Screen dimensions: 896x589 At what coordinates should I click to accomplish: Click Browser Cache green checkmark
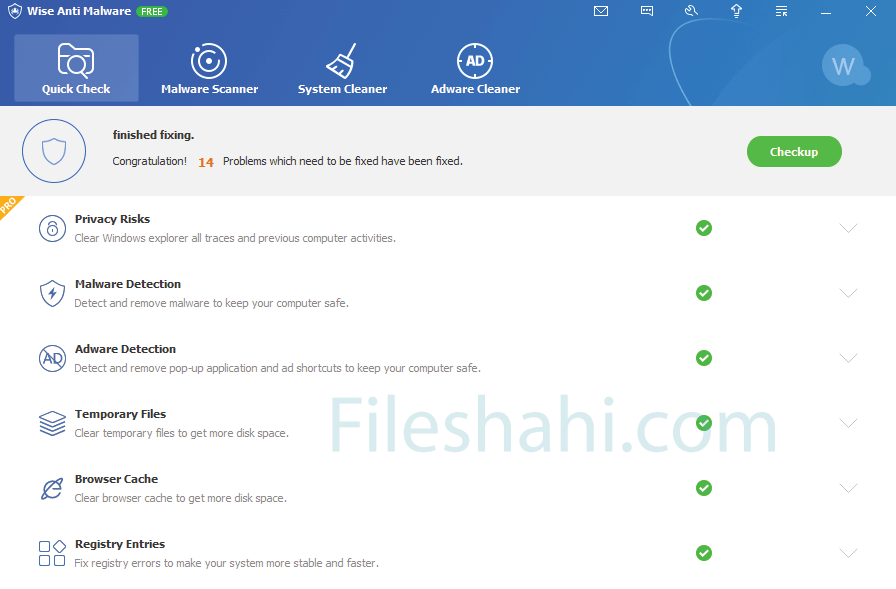coord(704,488)
